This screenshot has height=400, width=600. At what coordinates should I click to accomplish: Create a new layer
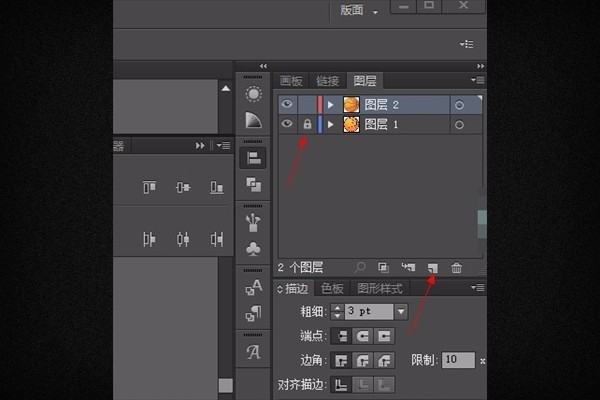click(x=432, y=268)
